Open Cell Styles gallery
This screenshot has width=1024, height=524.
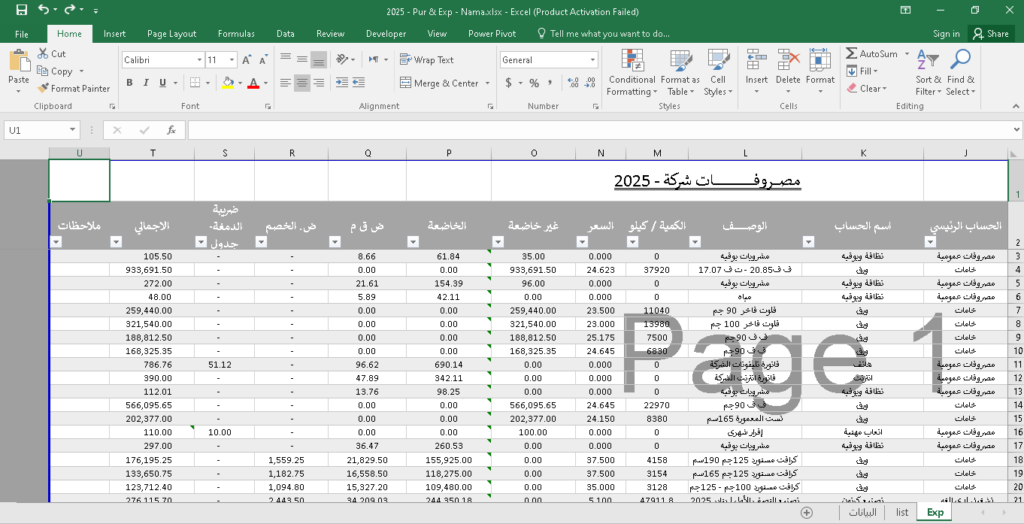[x=718, y=73]
